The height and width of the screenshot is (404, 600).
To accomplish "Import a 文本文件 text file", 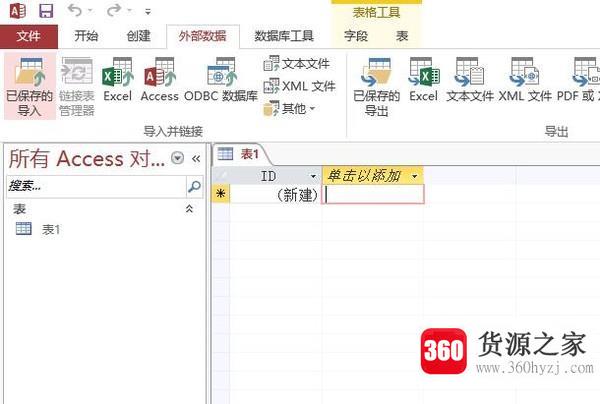I will pyautogui.click(x=297, y=64).
